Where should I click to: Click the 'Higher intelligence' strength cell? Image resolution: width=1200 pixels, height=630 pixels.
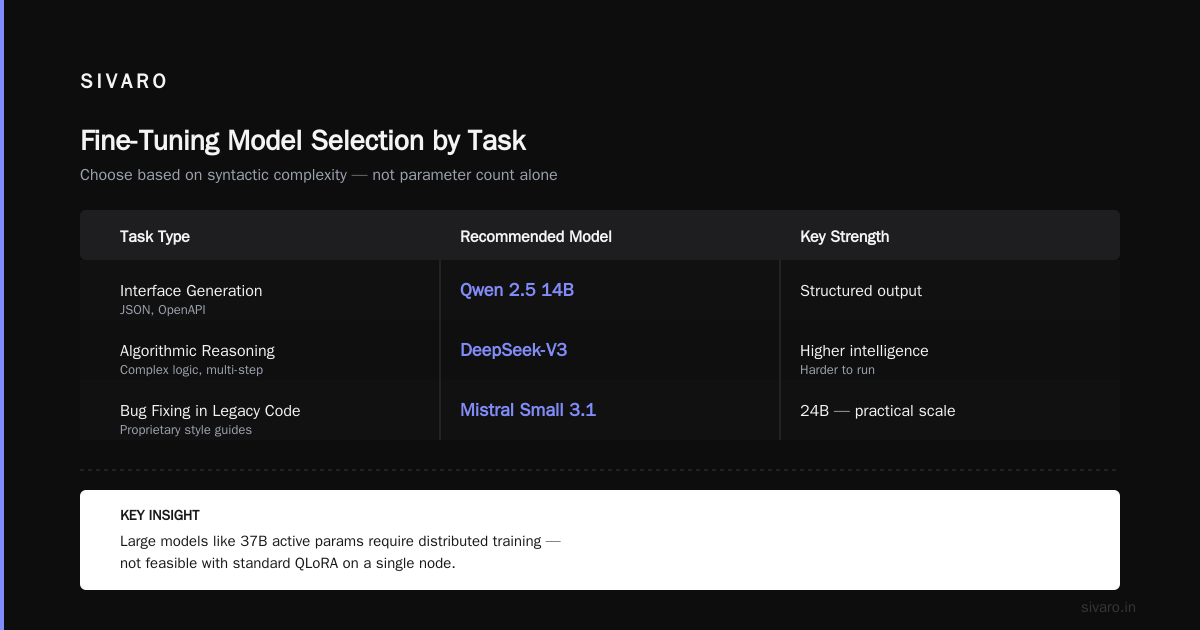[x=864, y=351]
